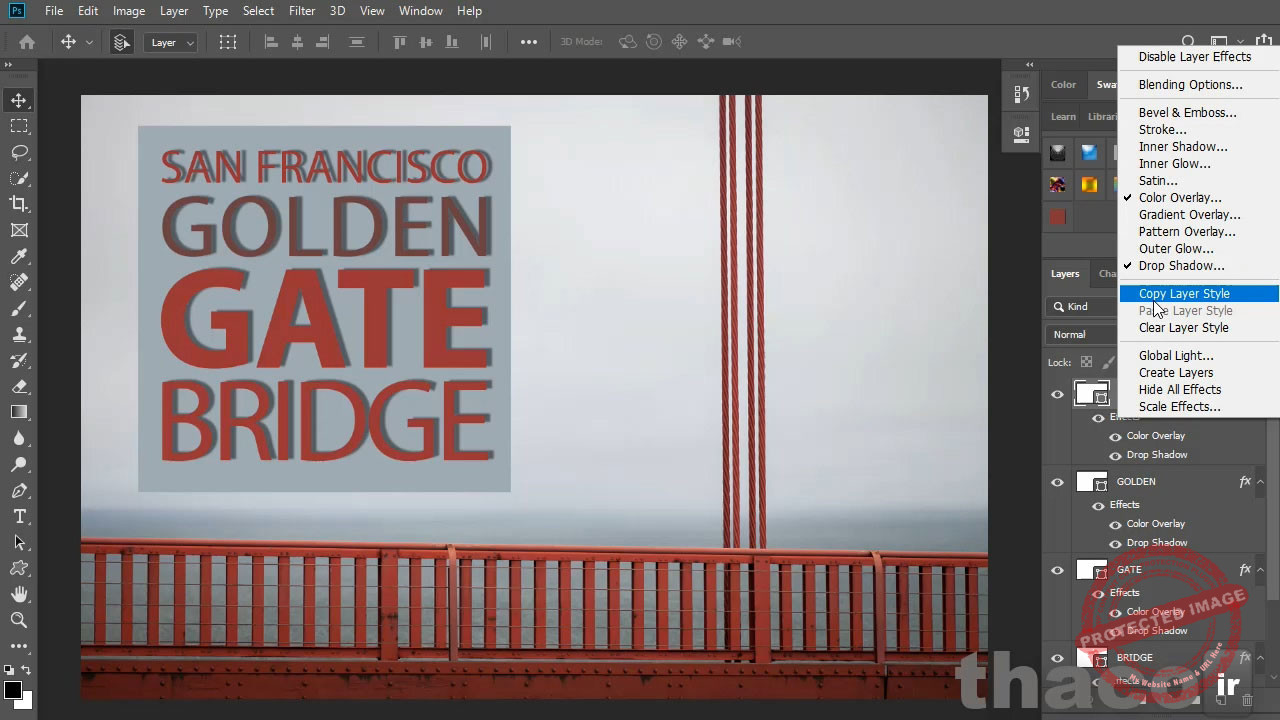Select the Lasso tool
1280x720 pixels.
coord(19,152)
